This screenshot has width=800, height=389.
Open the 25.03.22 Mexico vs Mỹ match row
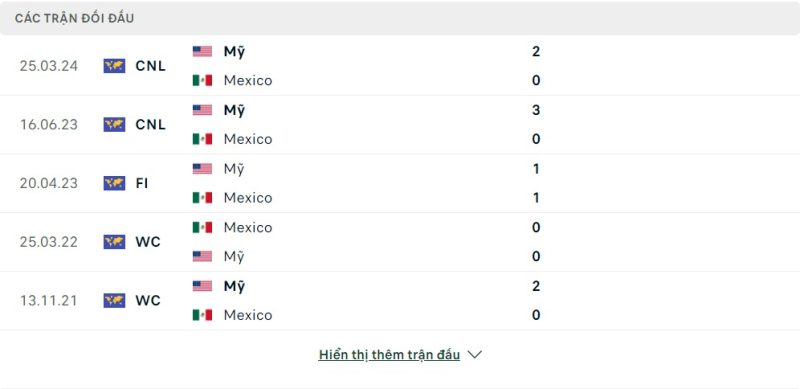[400, 242]
